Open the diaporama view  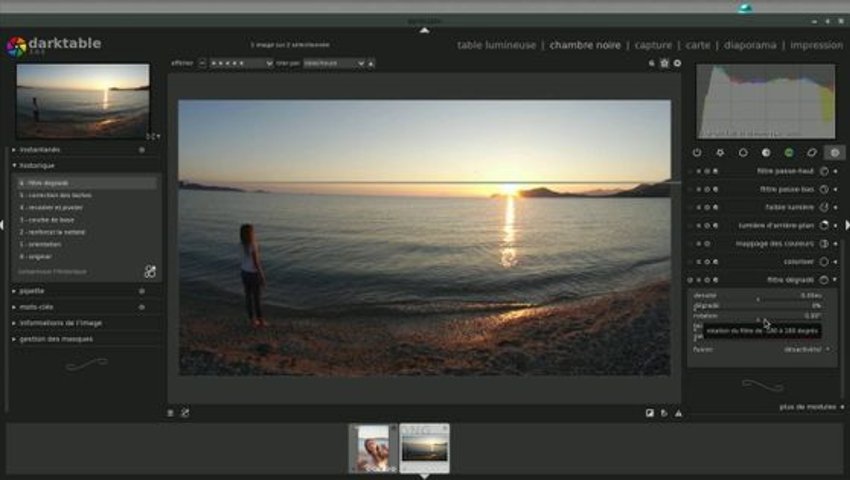750,45
